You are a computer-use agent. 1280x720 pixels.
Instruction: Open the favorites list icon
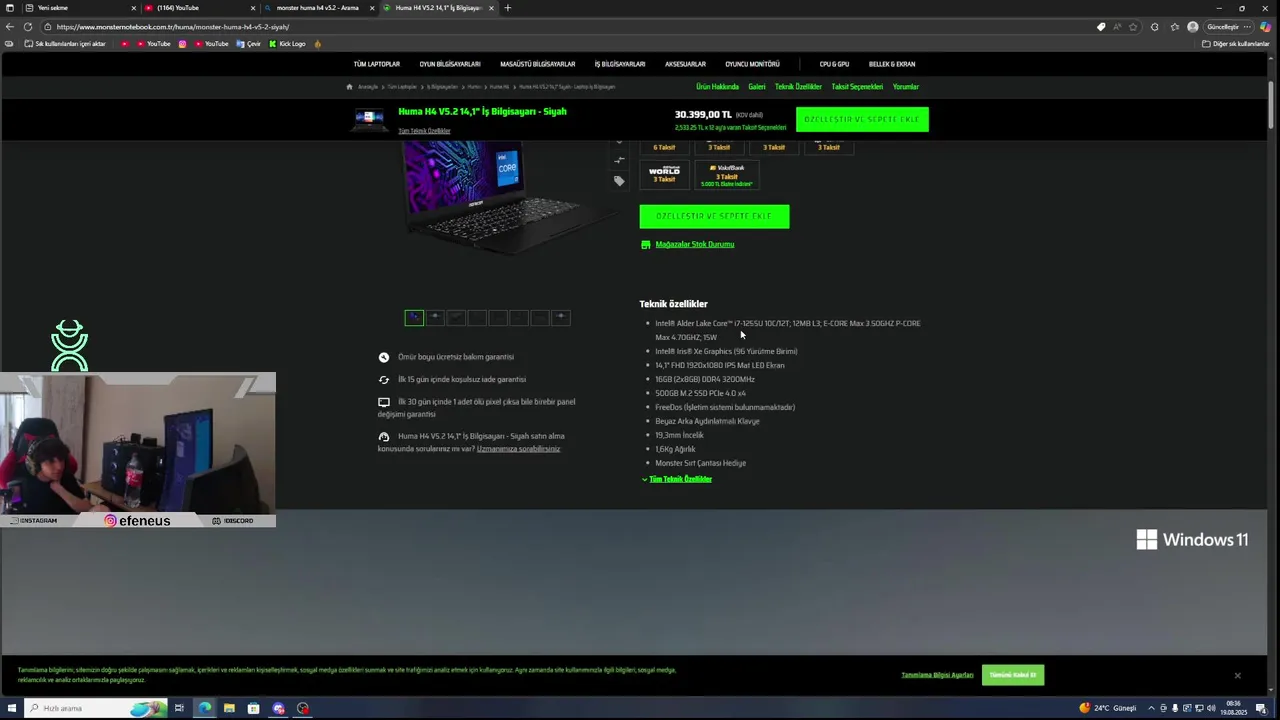coord(1175,27)
